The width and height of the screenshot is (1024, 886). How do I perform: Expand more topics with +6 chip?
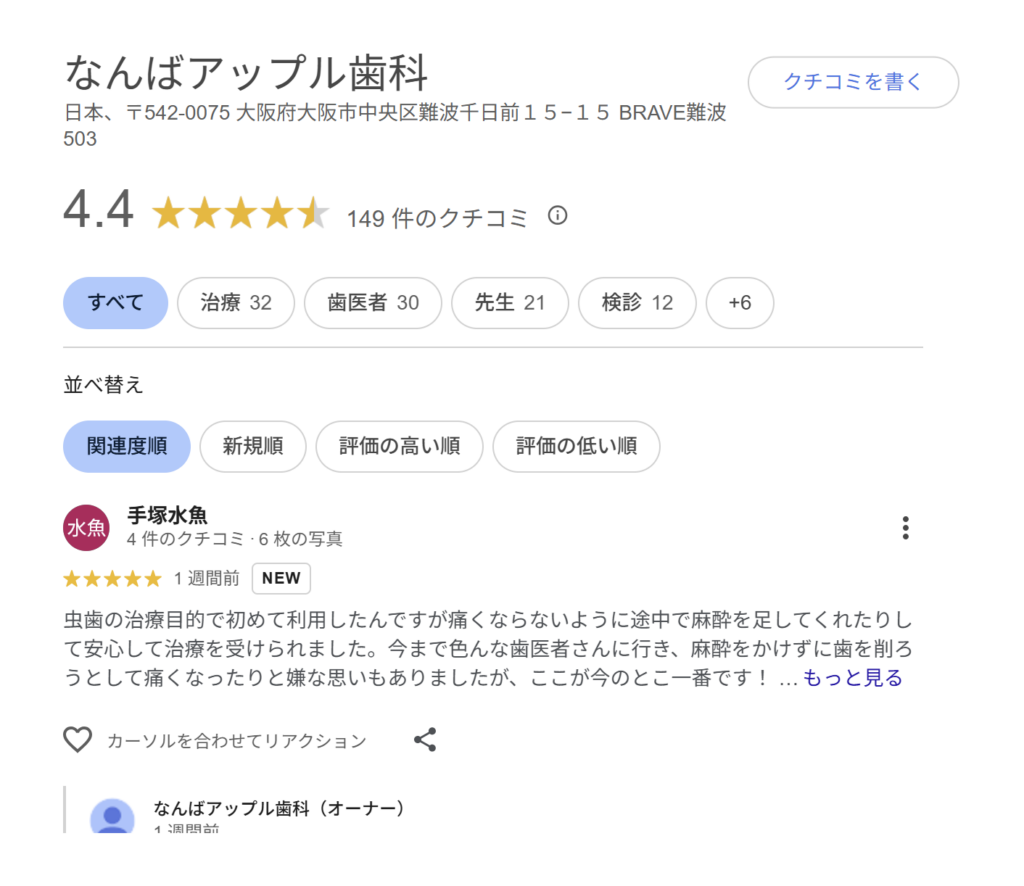(739, 303)
